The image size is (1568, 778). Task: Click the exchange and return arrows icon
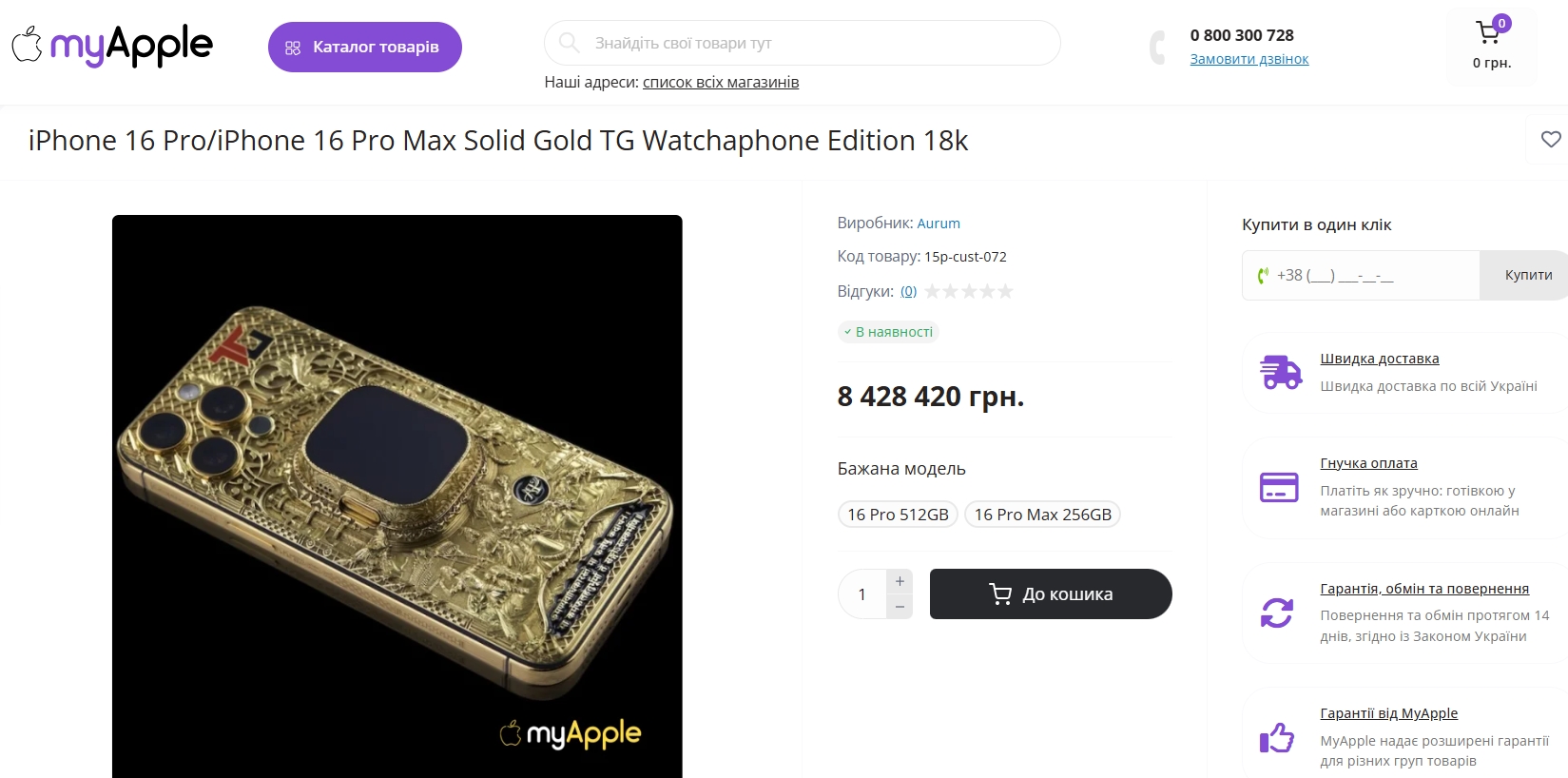pyautogui.click(x=1277, y=613)
